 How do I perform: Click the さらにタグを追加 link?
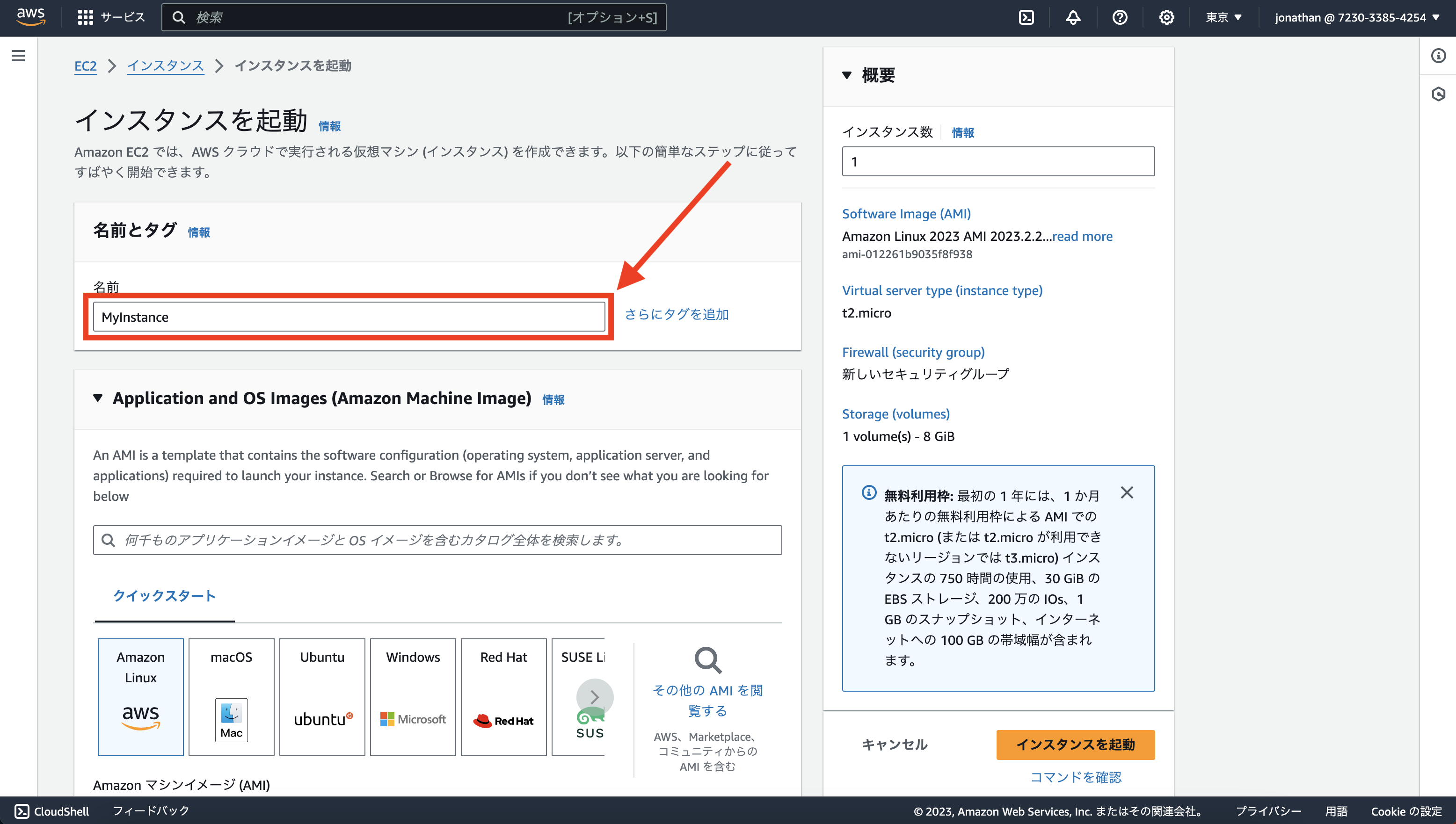677,314
